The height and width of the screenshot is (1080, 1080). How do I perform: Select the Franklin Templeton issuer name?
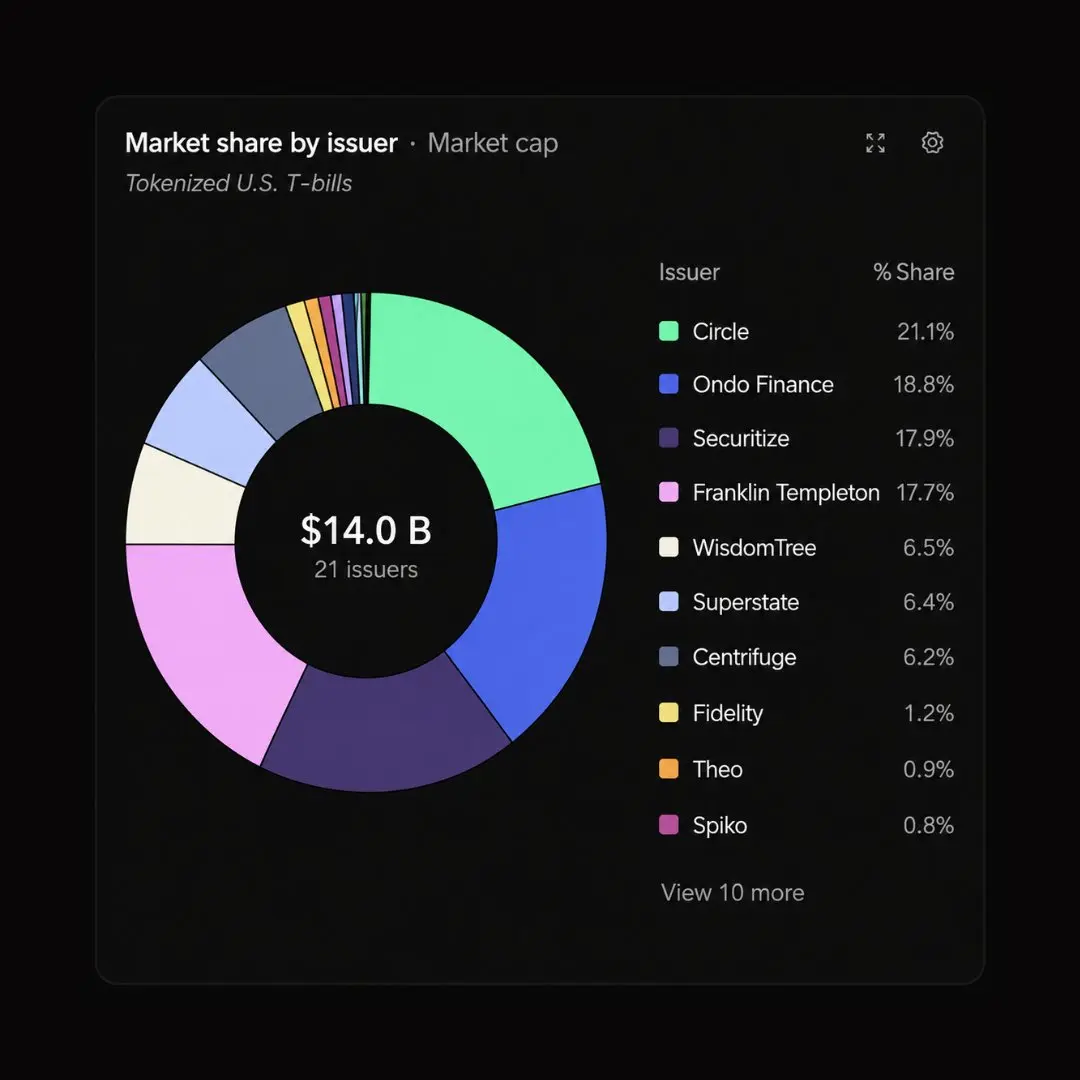(786, 492)
